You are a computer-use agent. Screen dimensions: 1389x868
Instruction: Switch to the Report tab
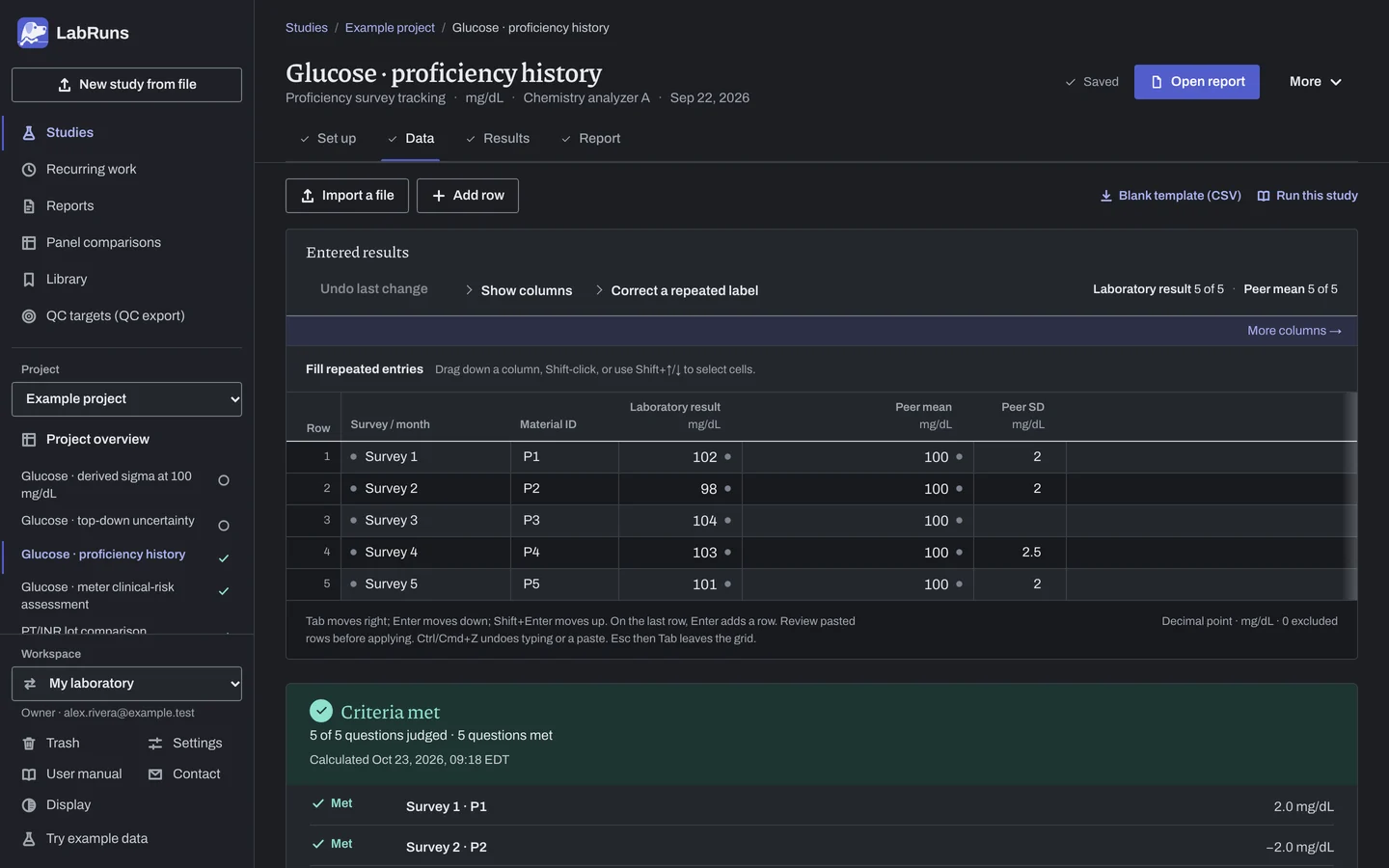tap(590, 139)
